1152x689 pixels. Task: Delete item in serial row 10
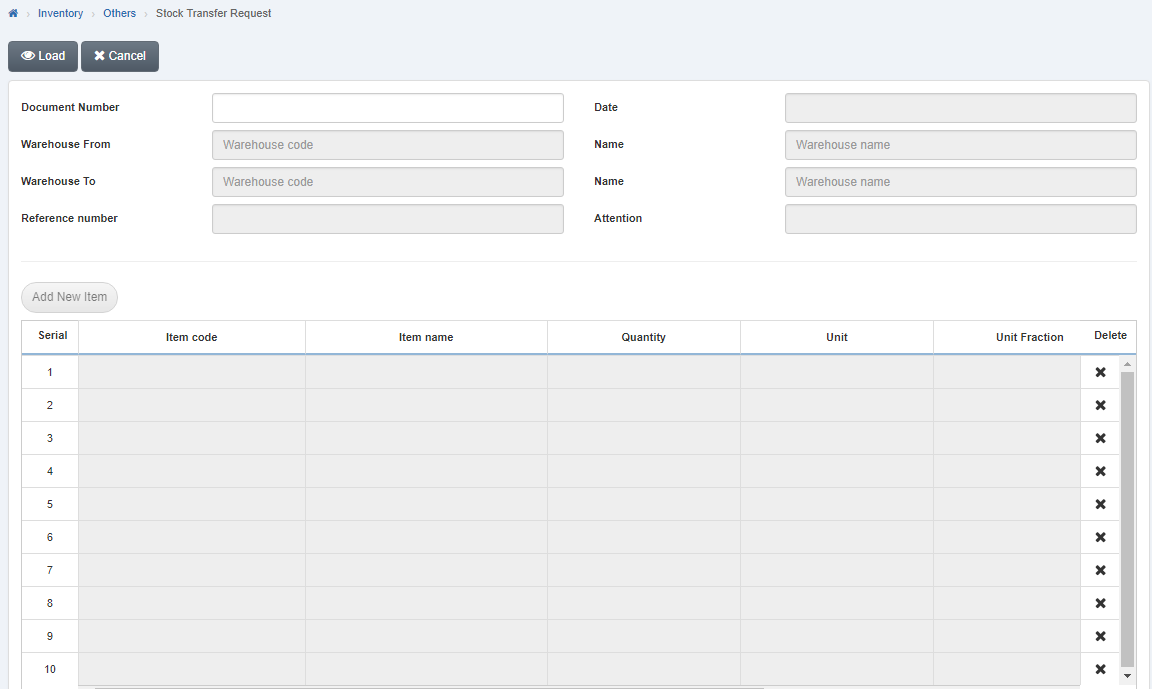[1100, 669]
